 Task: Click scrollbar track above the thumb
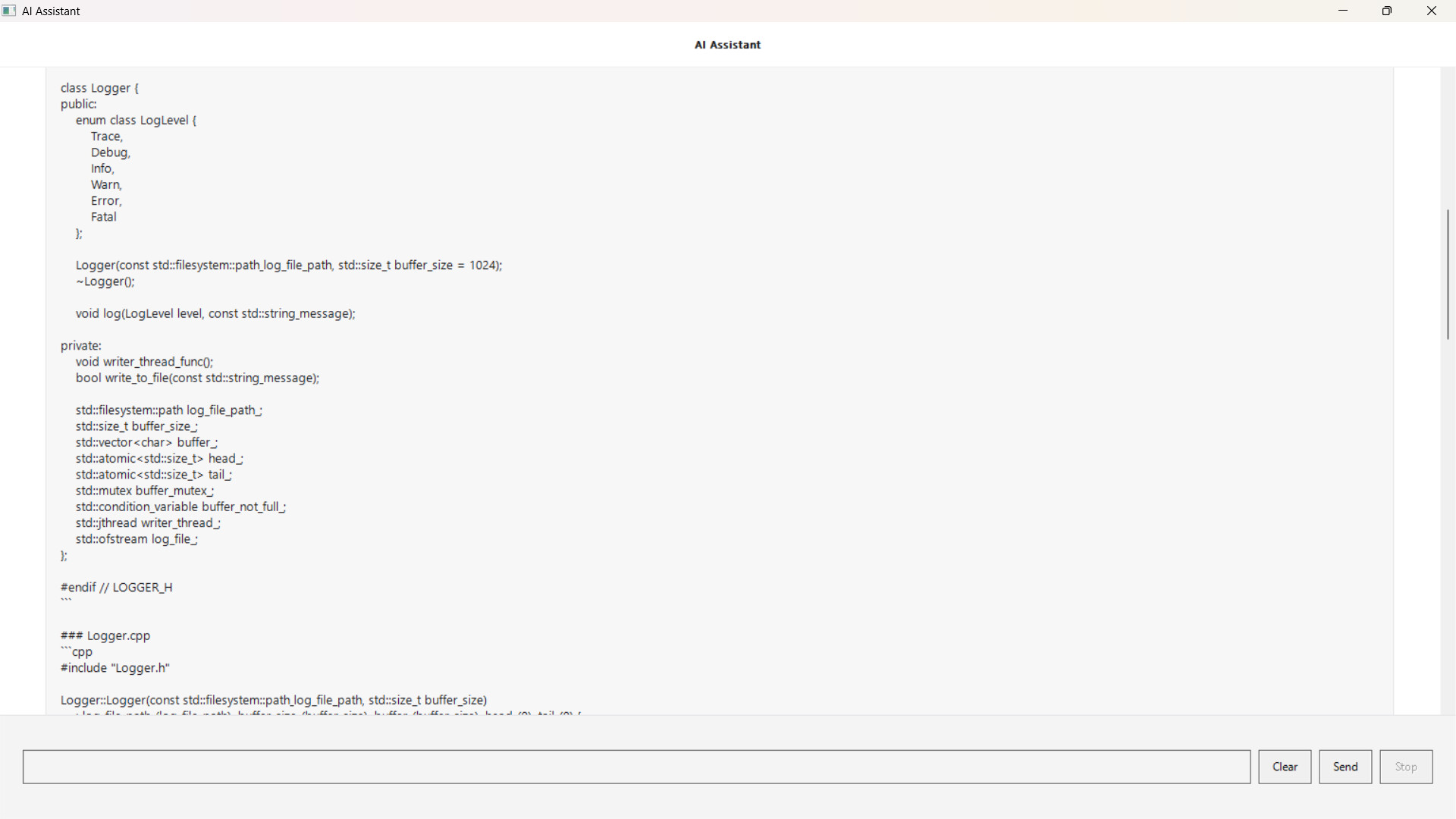pos(1448,136)
